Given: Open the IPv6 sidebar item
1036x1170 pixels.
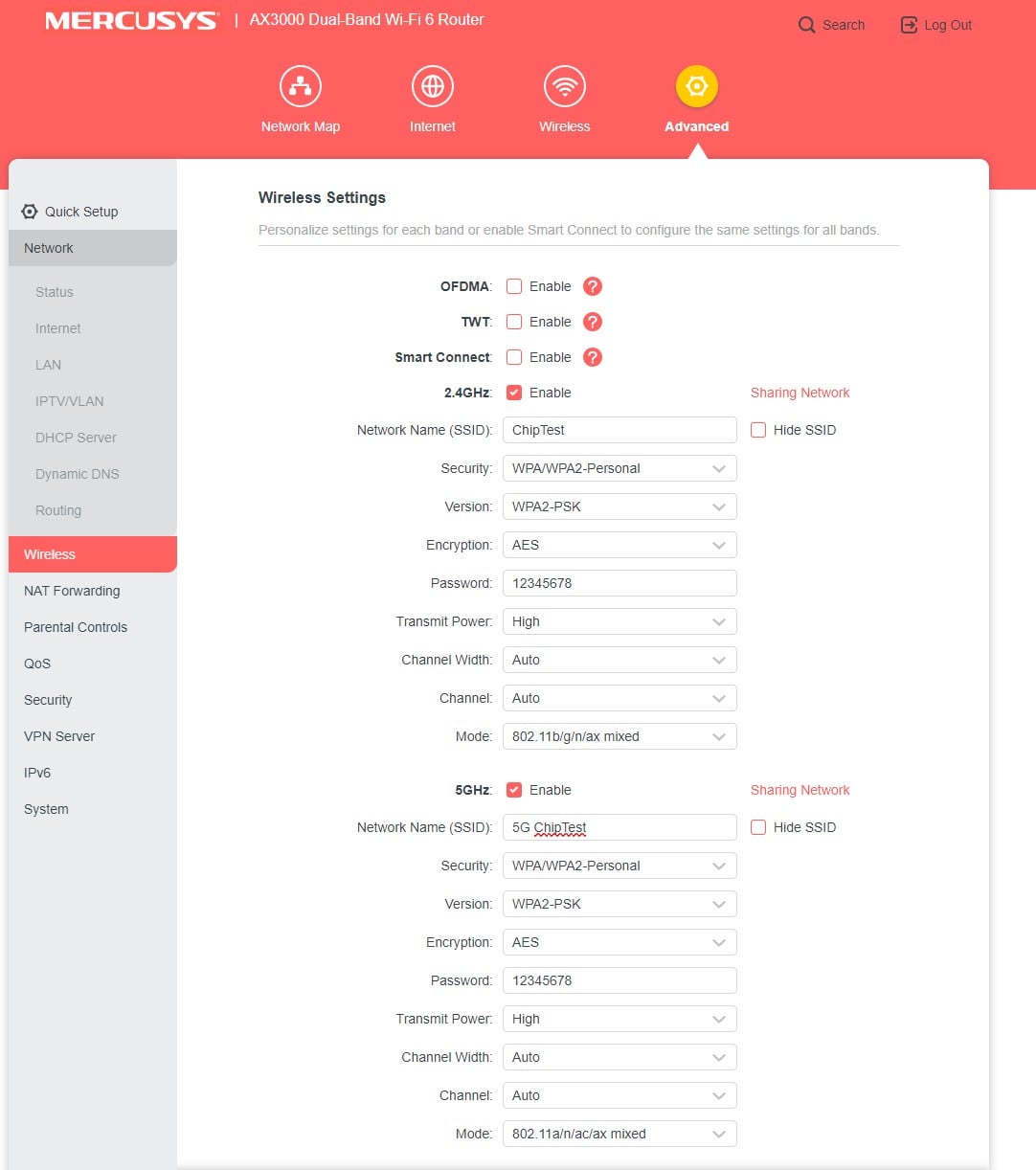Looking at the screenshot, I should (x=37, y=773).
